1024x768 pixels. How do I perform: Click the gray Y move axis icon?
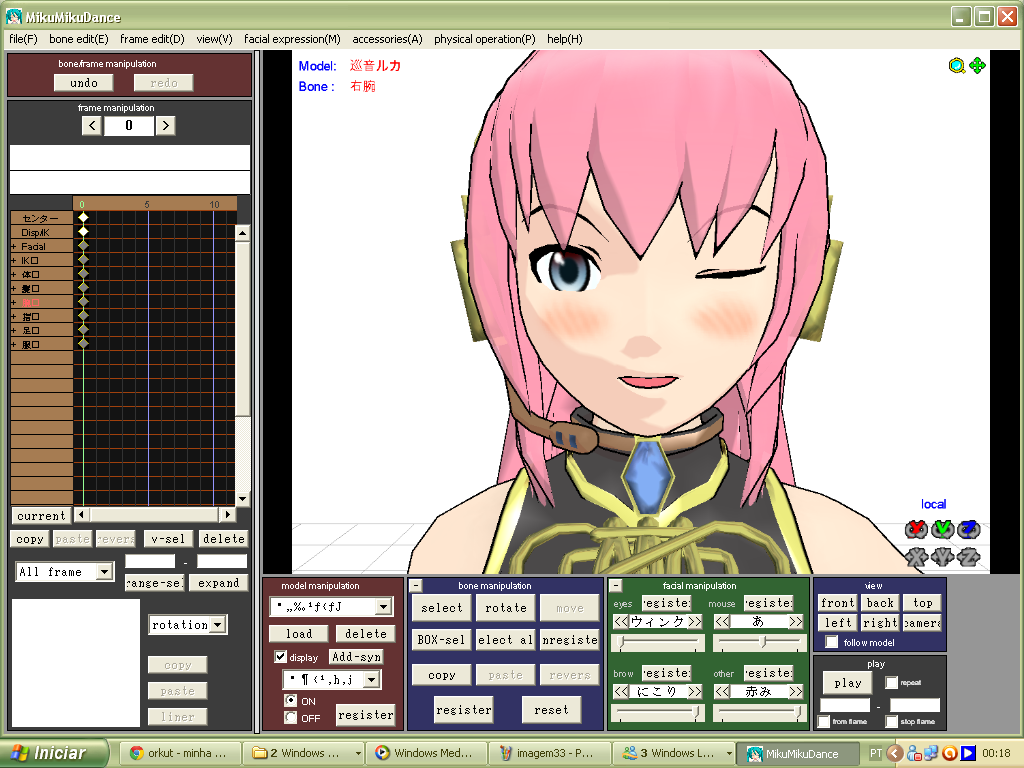(942, 557)
